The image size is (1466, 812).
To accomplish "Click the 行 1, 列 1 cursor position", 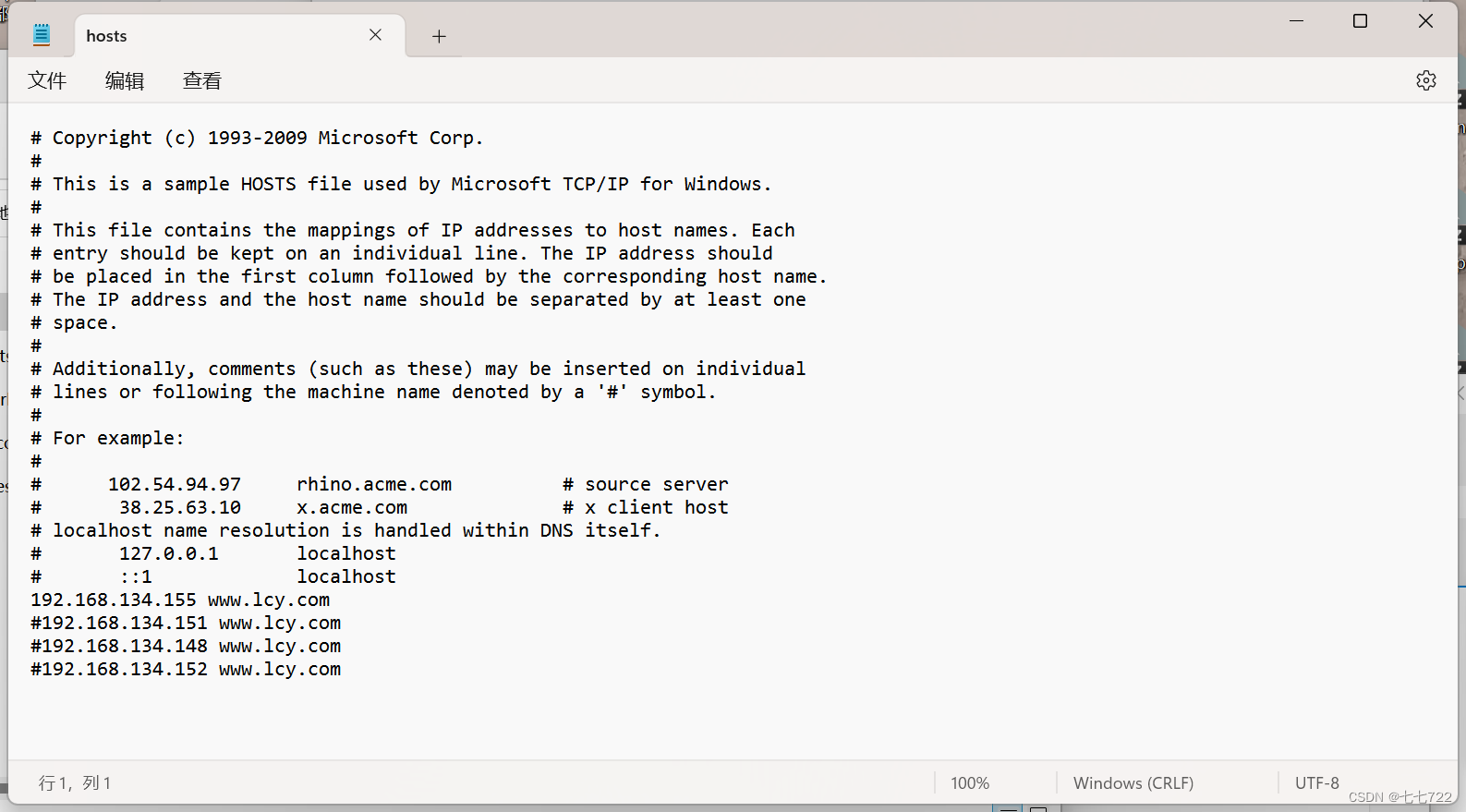I will point(75,783).
